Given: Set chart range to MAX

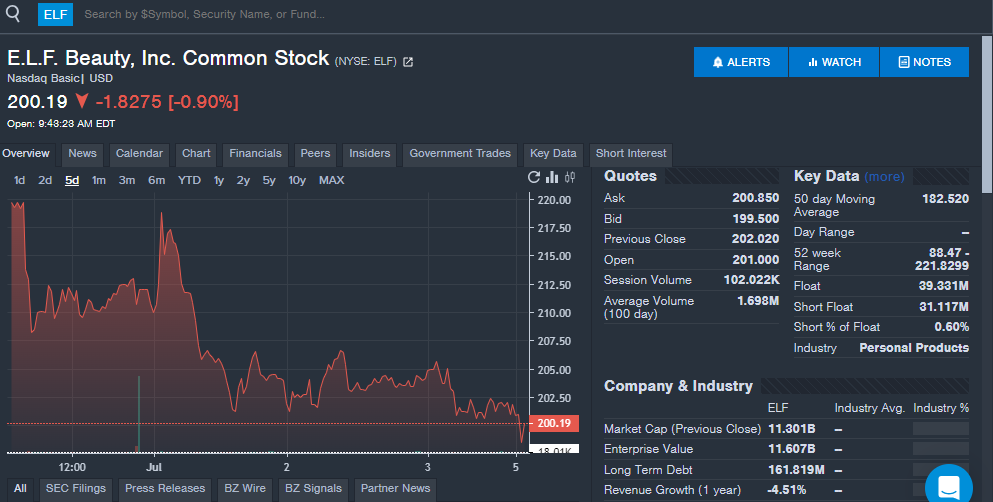Looking at the screenshot, I should click(332, 180).
